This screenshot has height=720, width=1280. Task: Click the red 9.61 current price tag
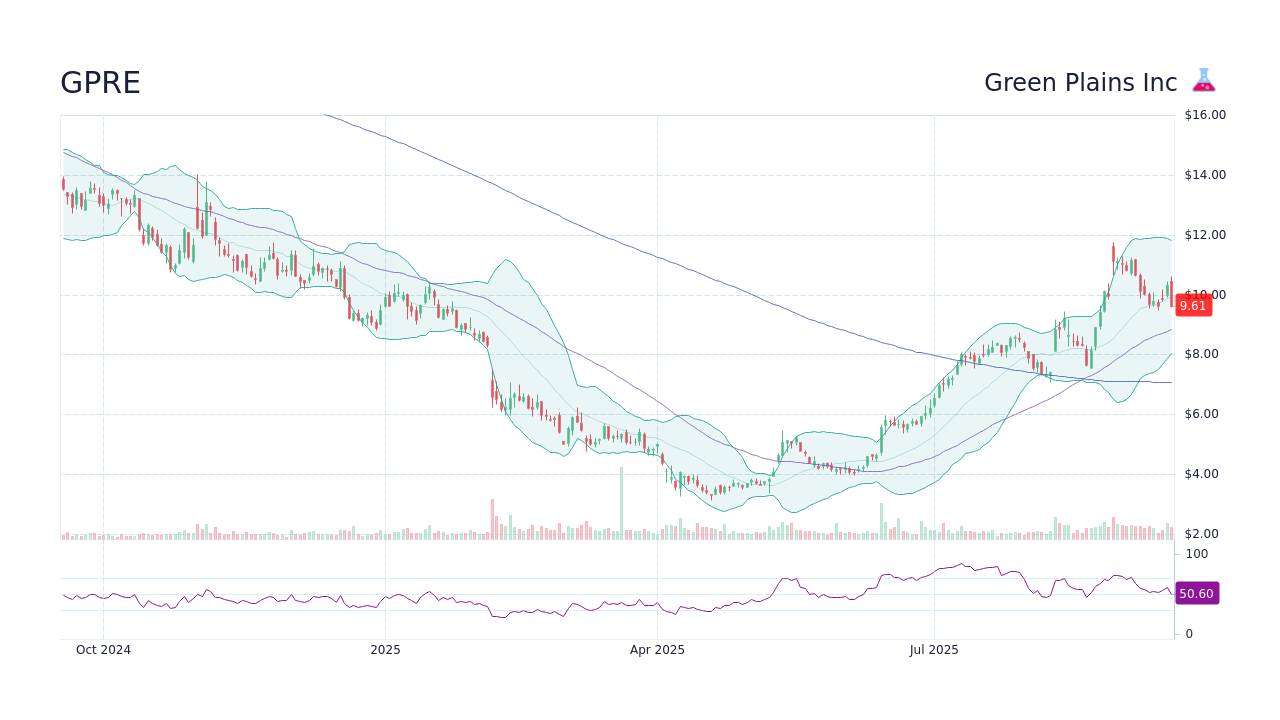(x=1193, y=306)
